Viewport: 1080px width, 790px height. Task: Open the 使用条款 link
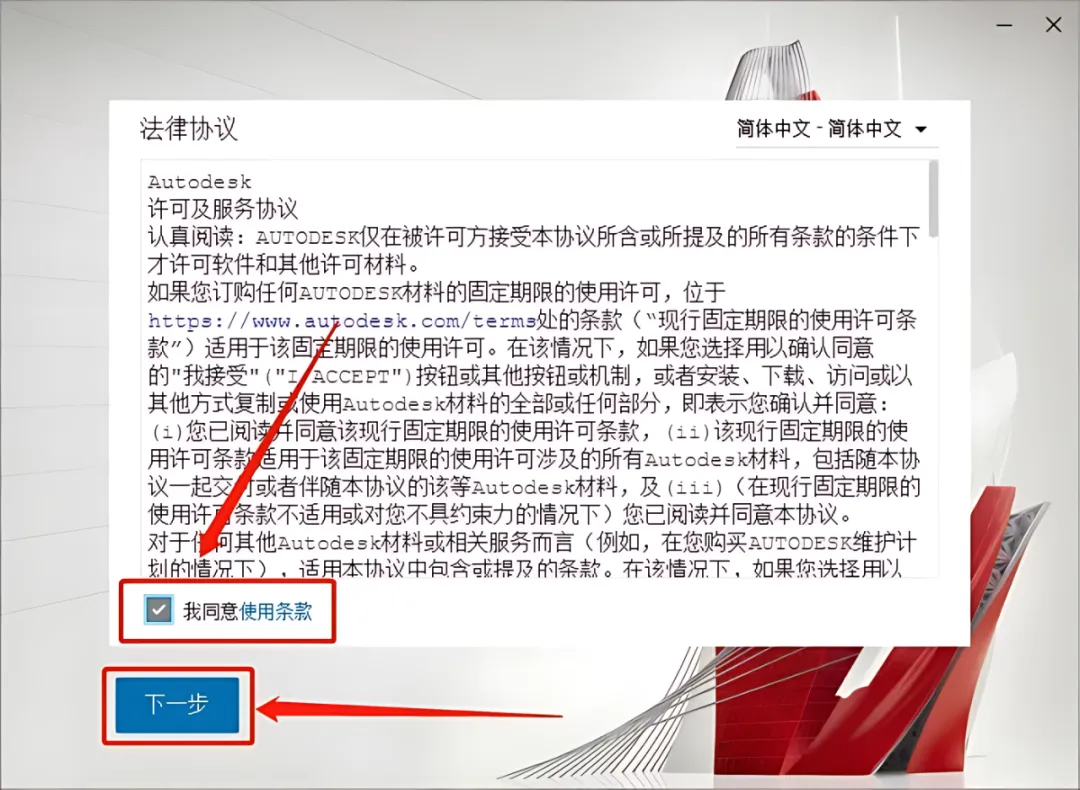click(x=276, y=612)
